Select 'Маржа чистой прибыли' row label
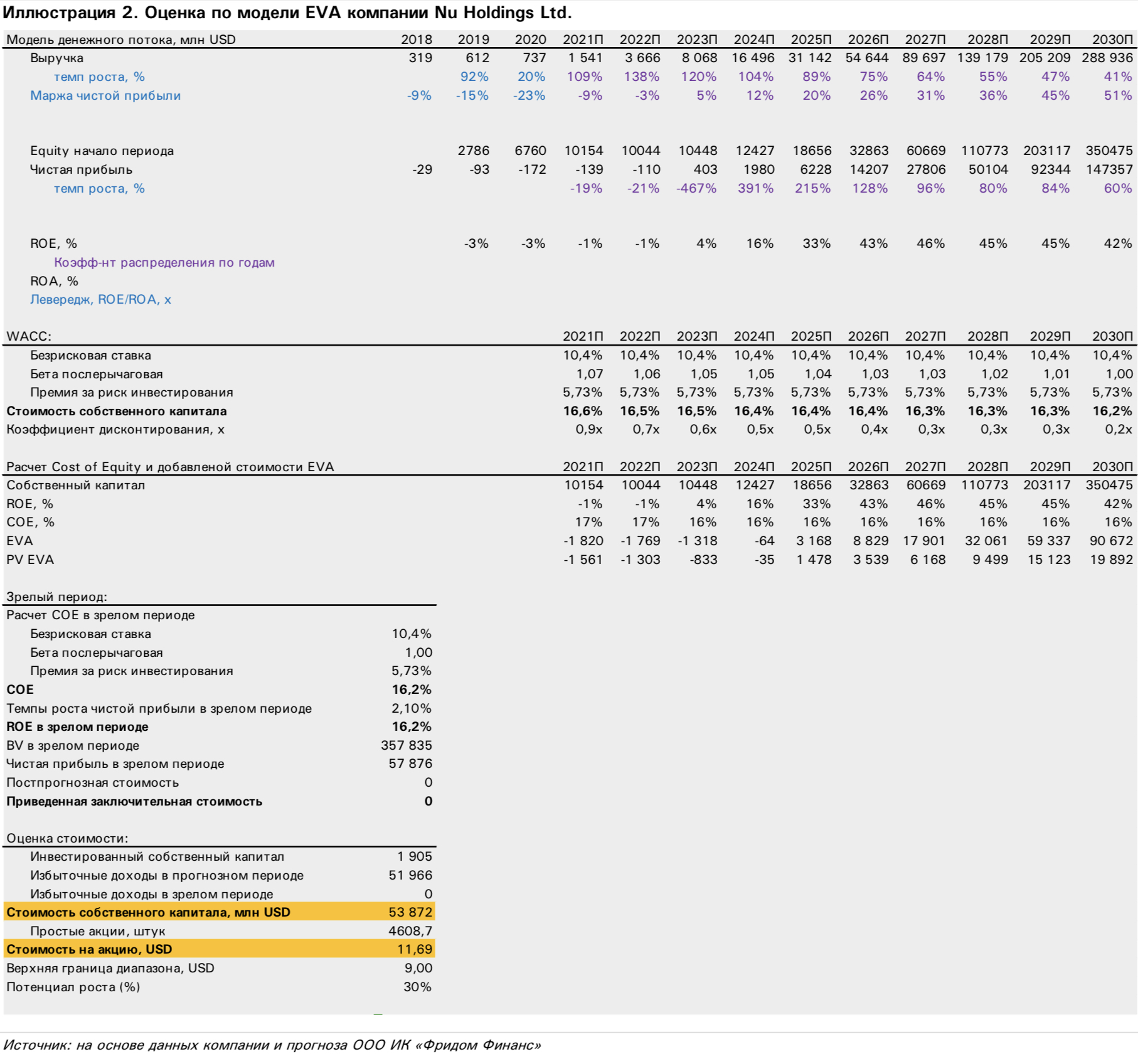 point(105,95)
